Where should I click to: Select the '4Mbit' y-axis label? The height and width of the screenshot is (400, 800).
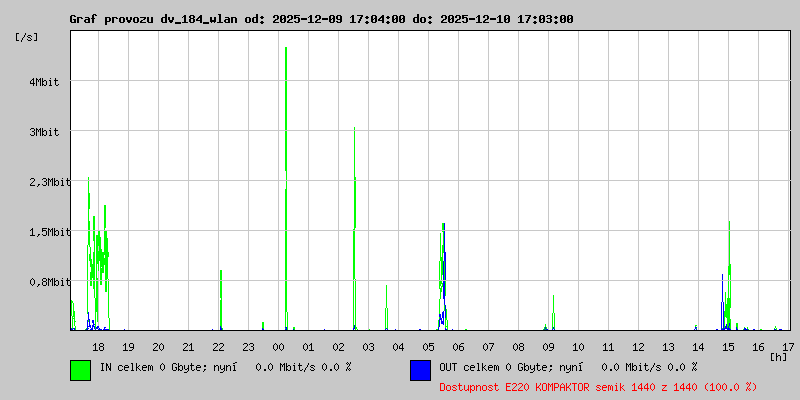44,82
